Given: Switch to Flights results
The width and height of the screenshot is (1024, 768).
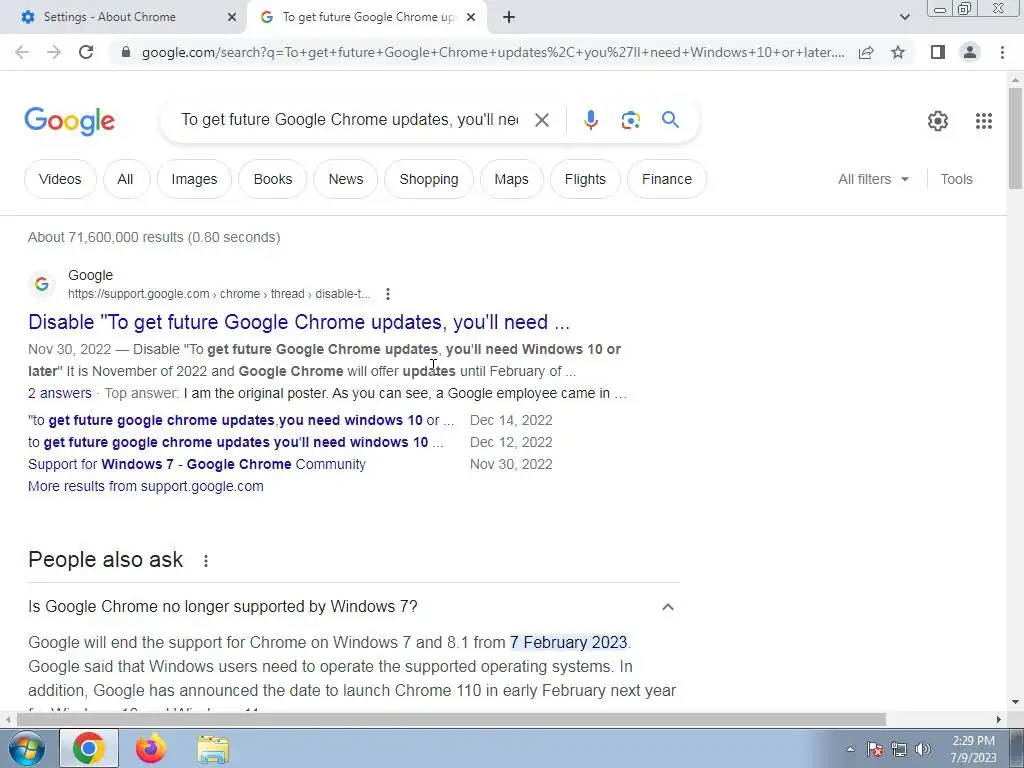Looking at the screenshot, I should (585, 179).
